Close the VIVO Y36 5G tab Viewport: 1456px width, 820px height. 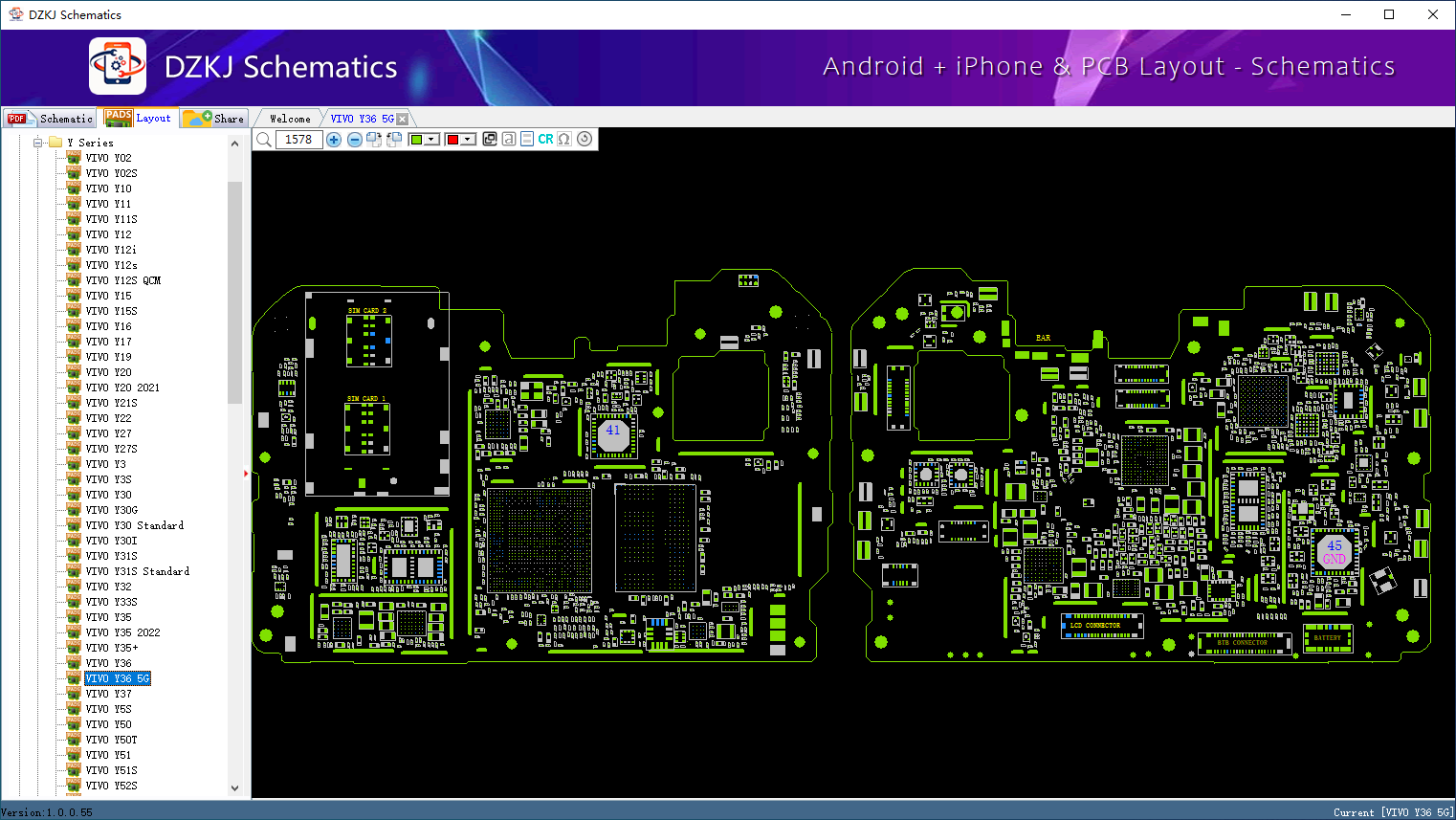point(403,119)
